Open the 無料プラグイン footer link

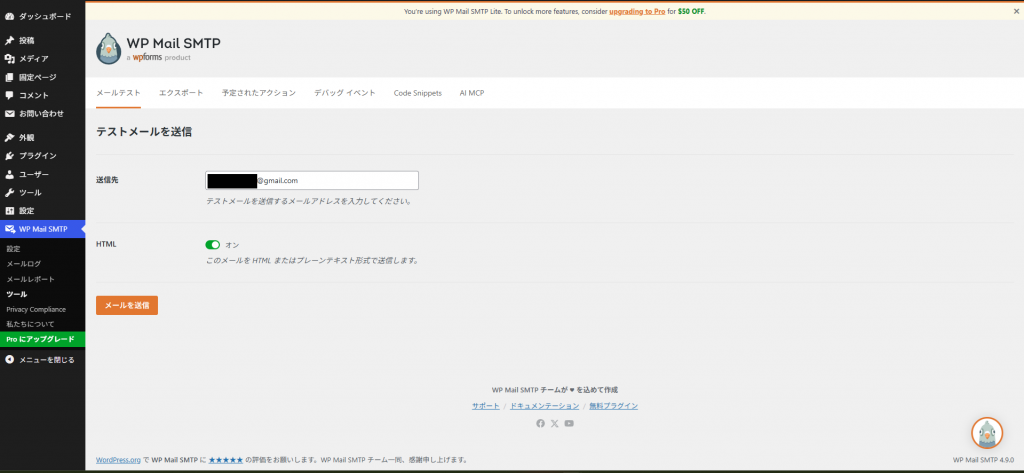click(613, 406)
